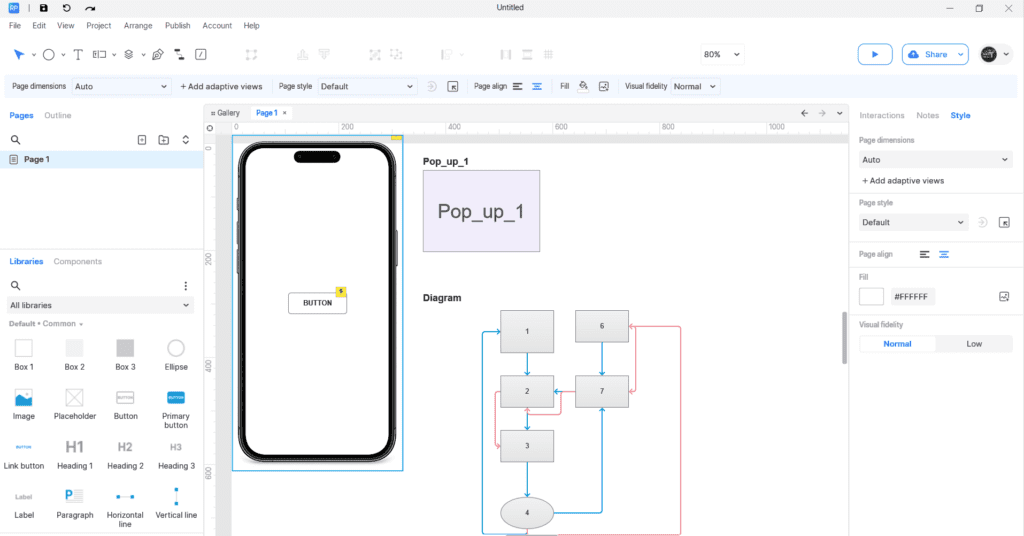1024x536 pixels.
Task: Set Visual fidelity to Normal in Style panel
Action: tap(897, 344)
